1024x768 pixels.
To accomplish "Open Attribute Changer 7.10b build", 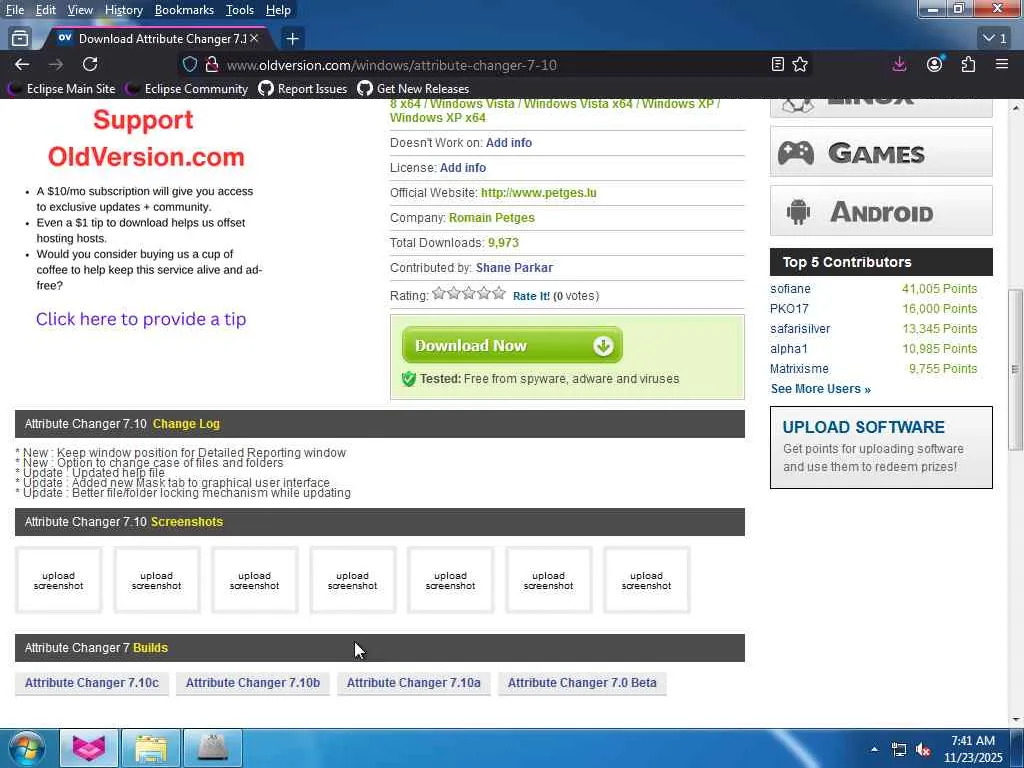I will (x=253, y=683).
